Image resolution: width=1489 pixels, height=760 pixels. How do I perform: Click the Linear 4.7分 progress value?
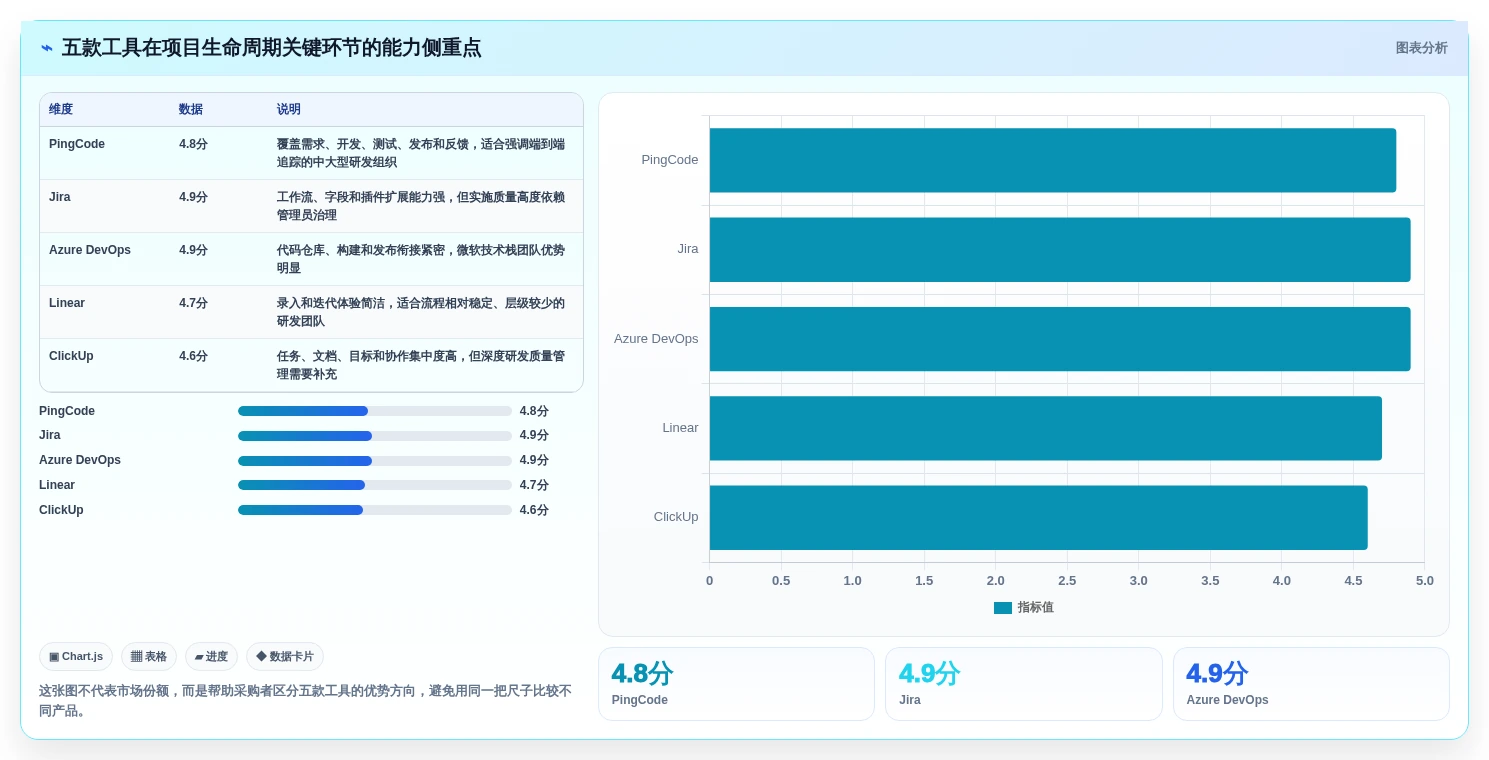click(x=534, y=485)
